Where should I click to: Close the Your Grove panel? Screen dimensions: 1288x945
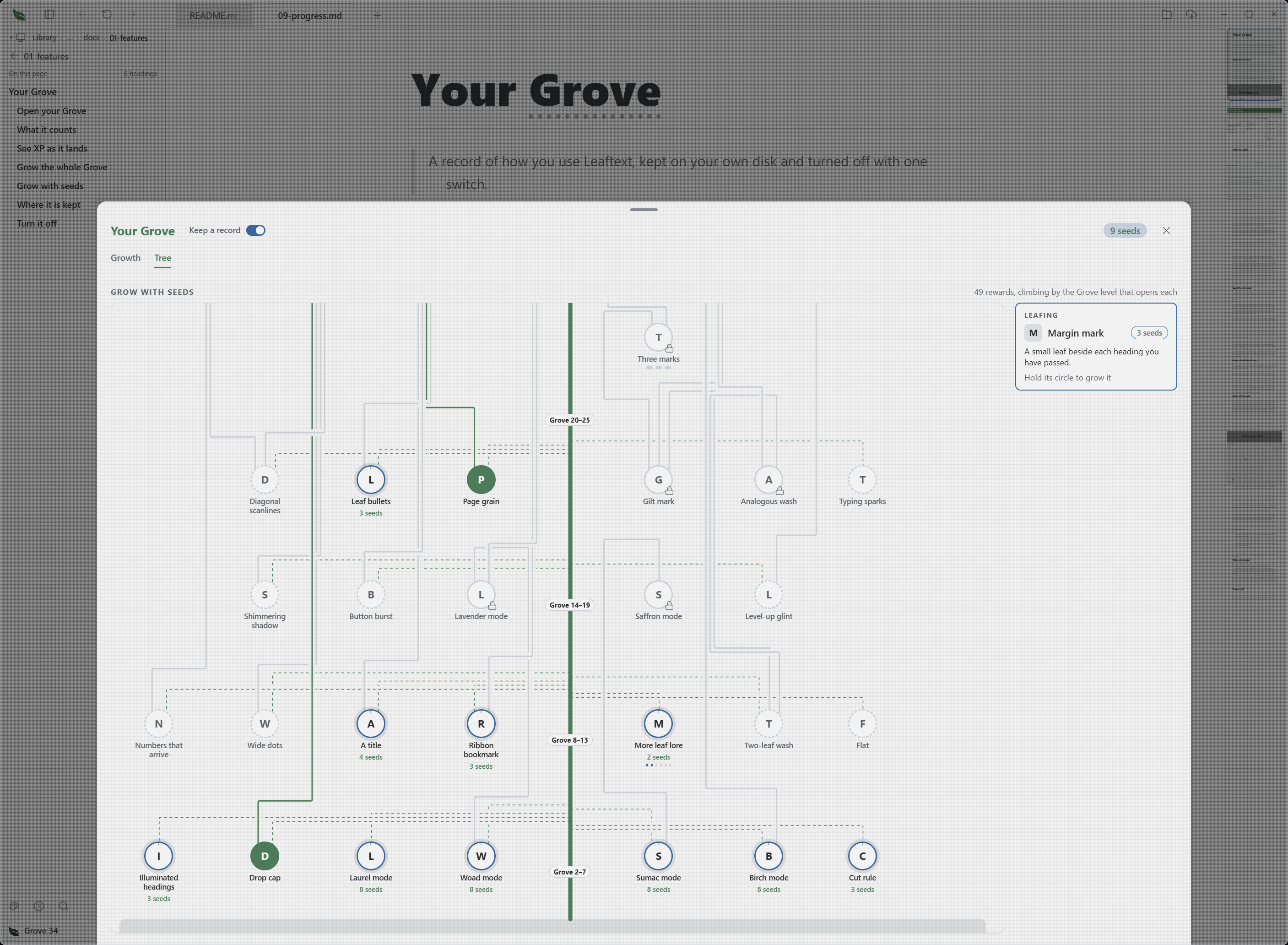(1166, 231)
